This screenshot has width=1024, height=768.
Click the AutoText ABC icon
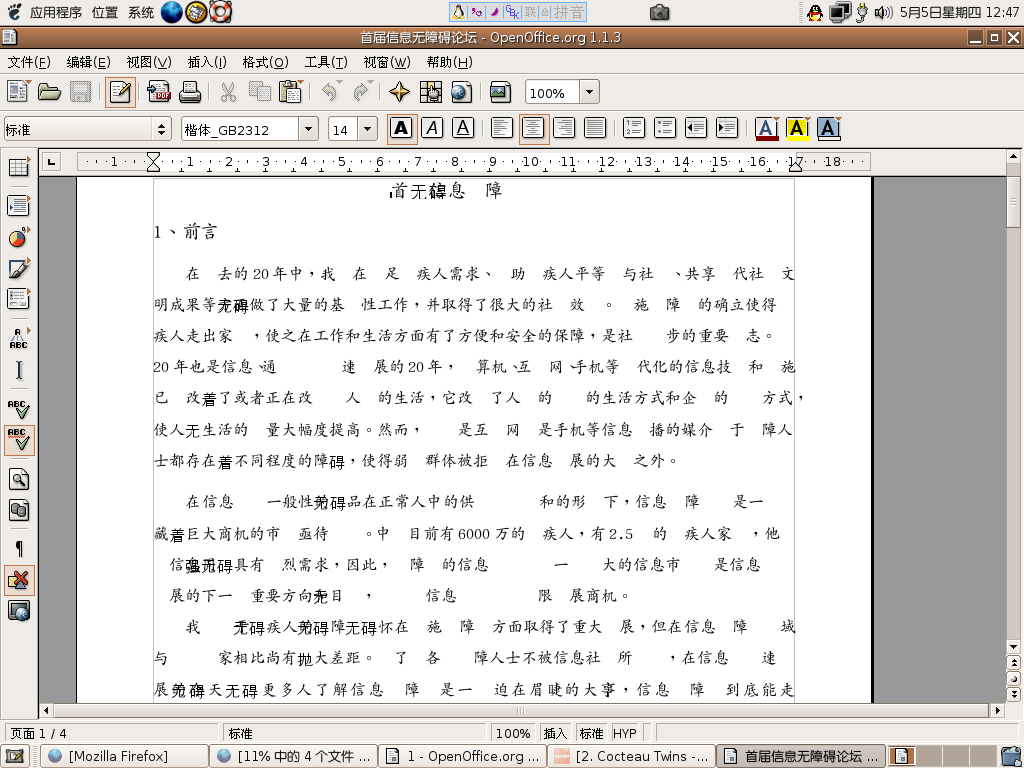tap(19, 339)
